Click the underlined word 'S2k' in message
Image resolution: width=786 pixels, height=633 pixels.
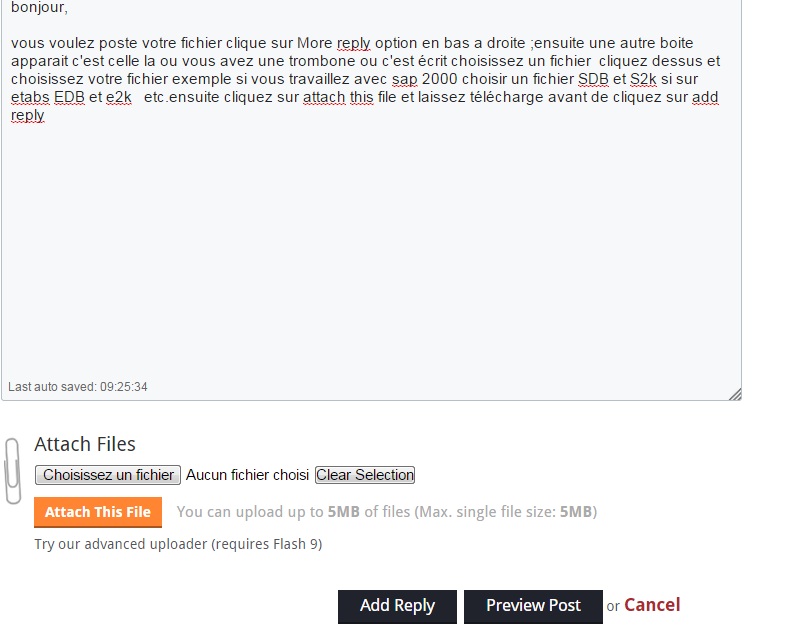[643, 79]
